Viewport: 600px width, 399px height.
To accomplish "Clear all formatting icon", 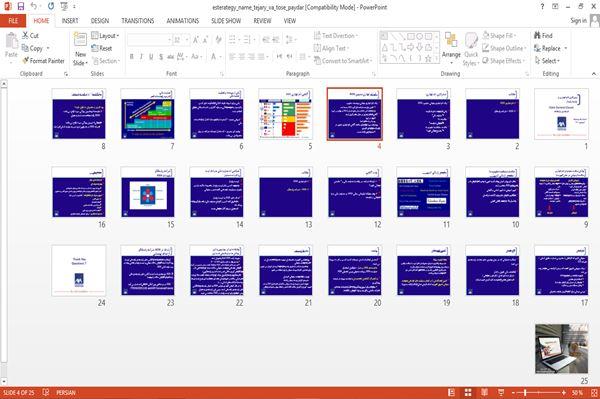I will coord(218,40).
